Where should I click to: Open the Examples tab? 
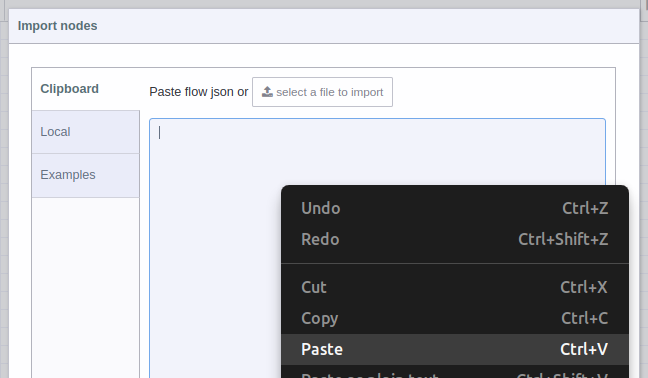pos(86,175)
